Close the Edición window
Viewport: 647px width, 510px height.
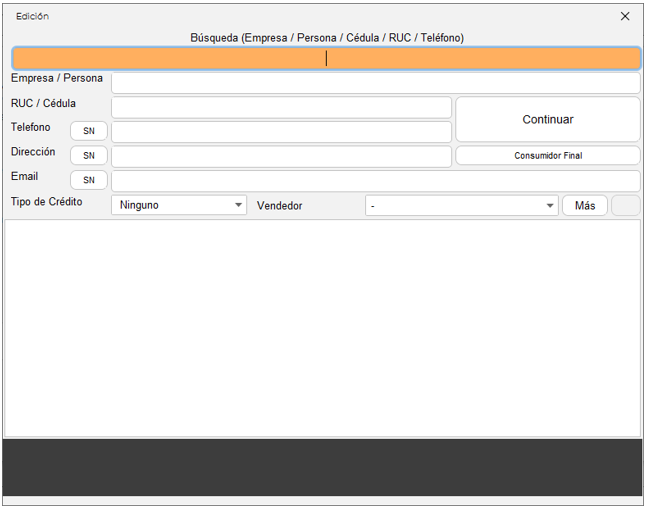(x=625, y=16)
